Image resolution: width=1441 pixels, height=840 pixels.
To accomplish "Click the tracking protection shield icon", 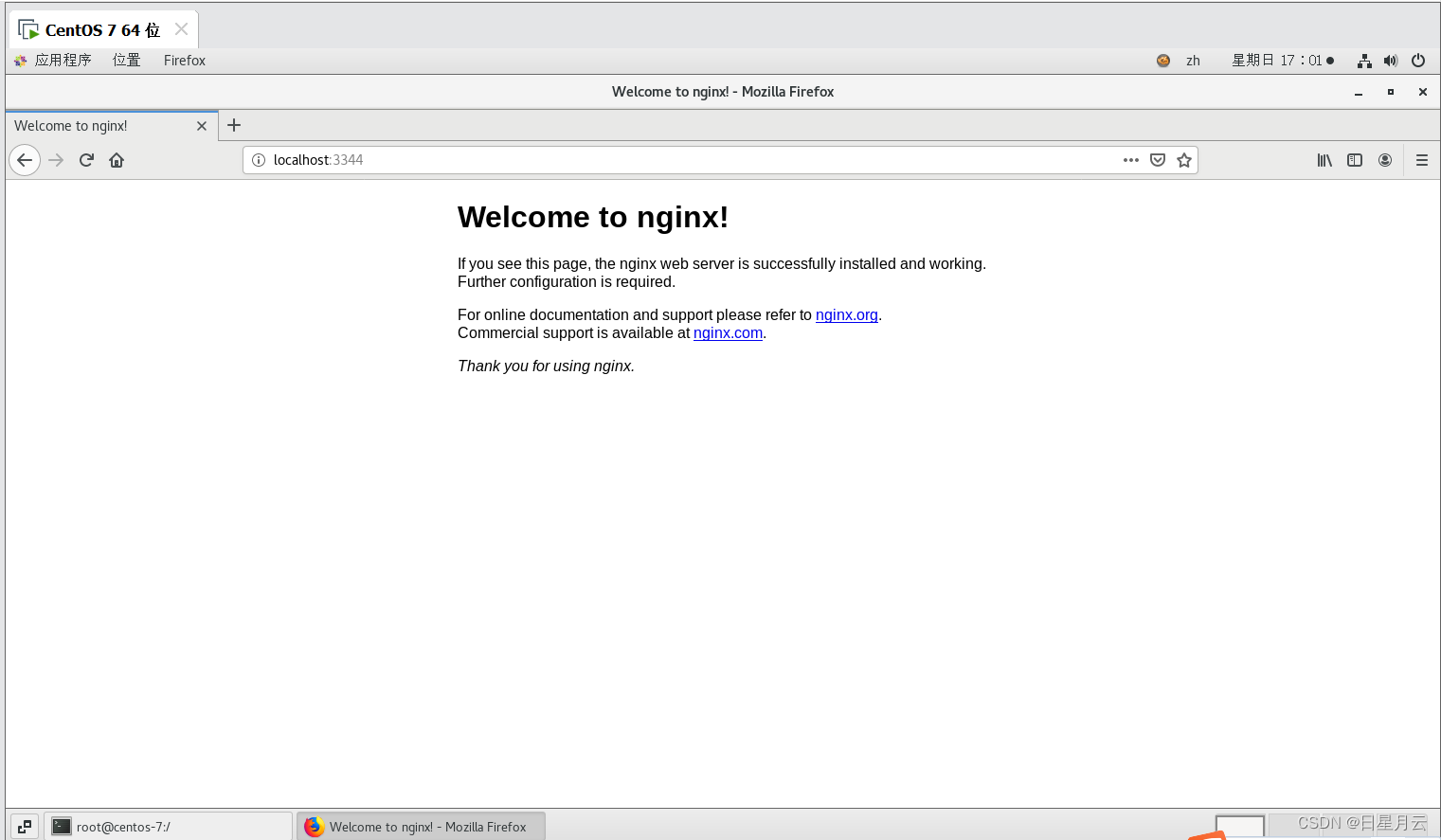I will point(1158,160).
